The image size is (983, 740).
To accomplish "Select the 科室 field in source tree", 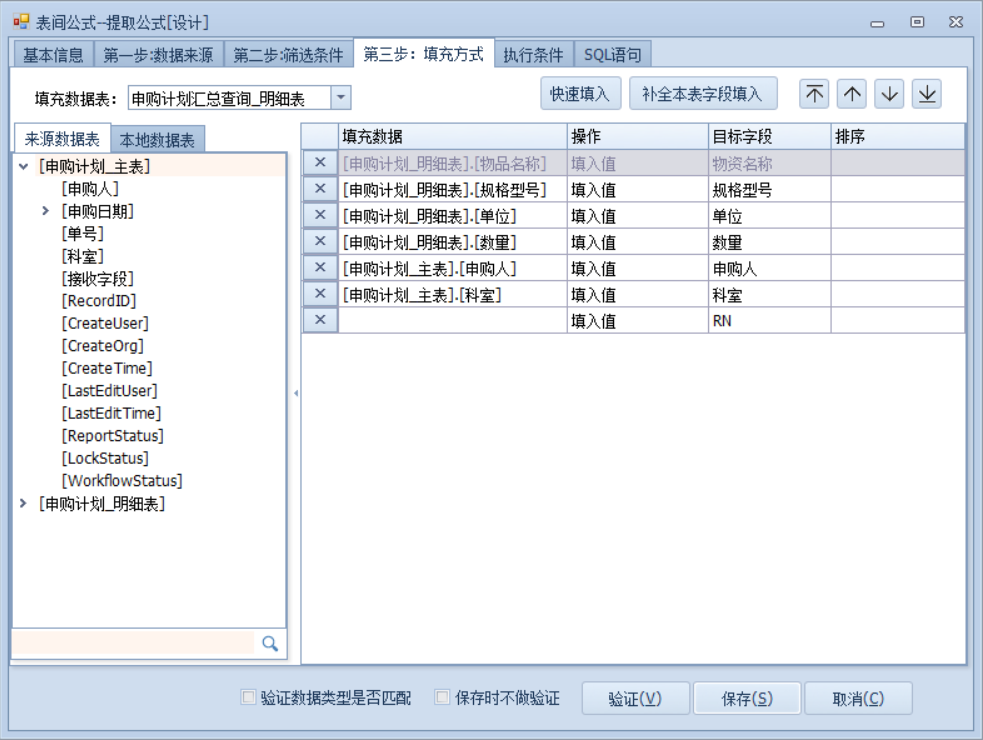I will [82, 256].
